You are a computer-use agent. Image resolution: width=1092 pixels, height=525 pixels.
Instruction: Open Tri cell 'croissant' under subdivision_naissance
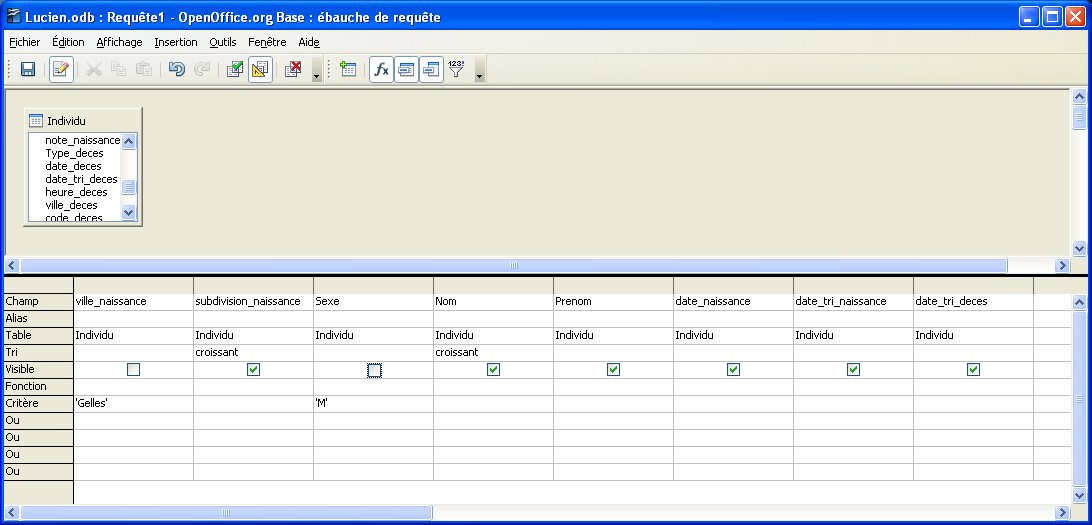click(x=254, y=352)
